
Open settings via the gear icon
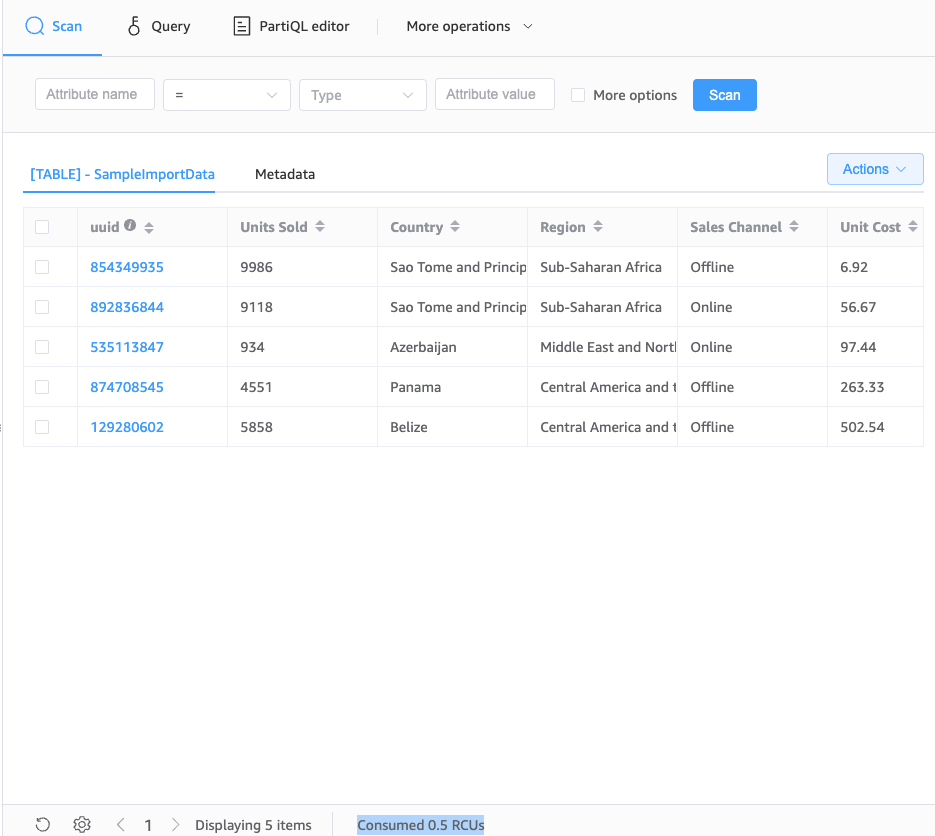click(82, 825)
